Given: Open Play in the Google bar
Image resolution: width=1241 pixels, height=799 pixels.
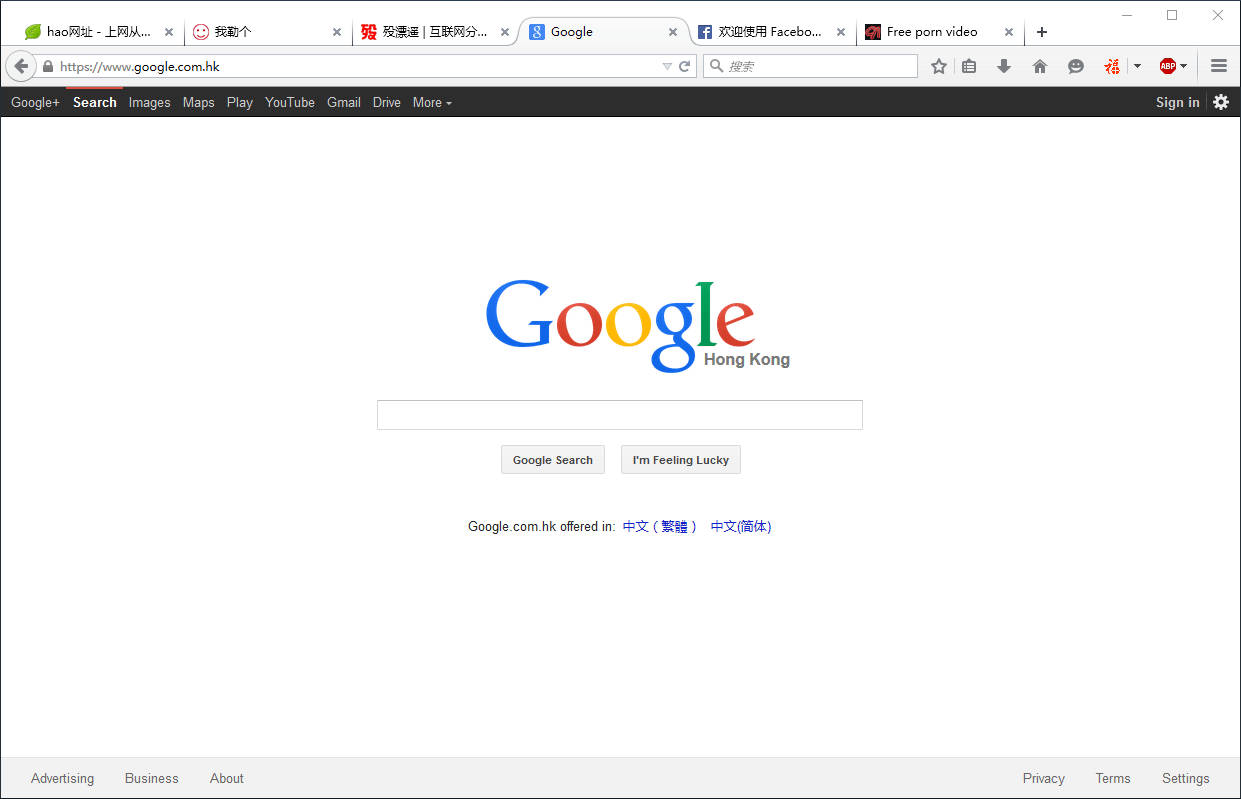Looking at the screenshot, I should coord(240,102).
